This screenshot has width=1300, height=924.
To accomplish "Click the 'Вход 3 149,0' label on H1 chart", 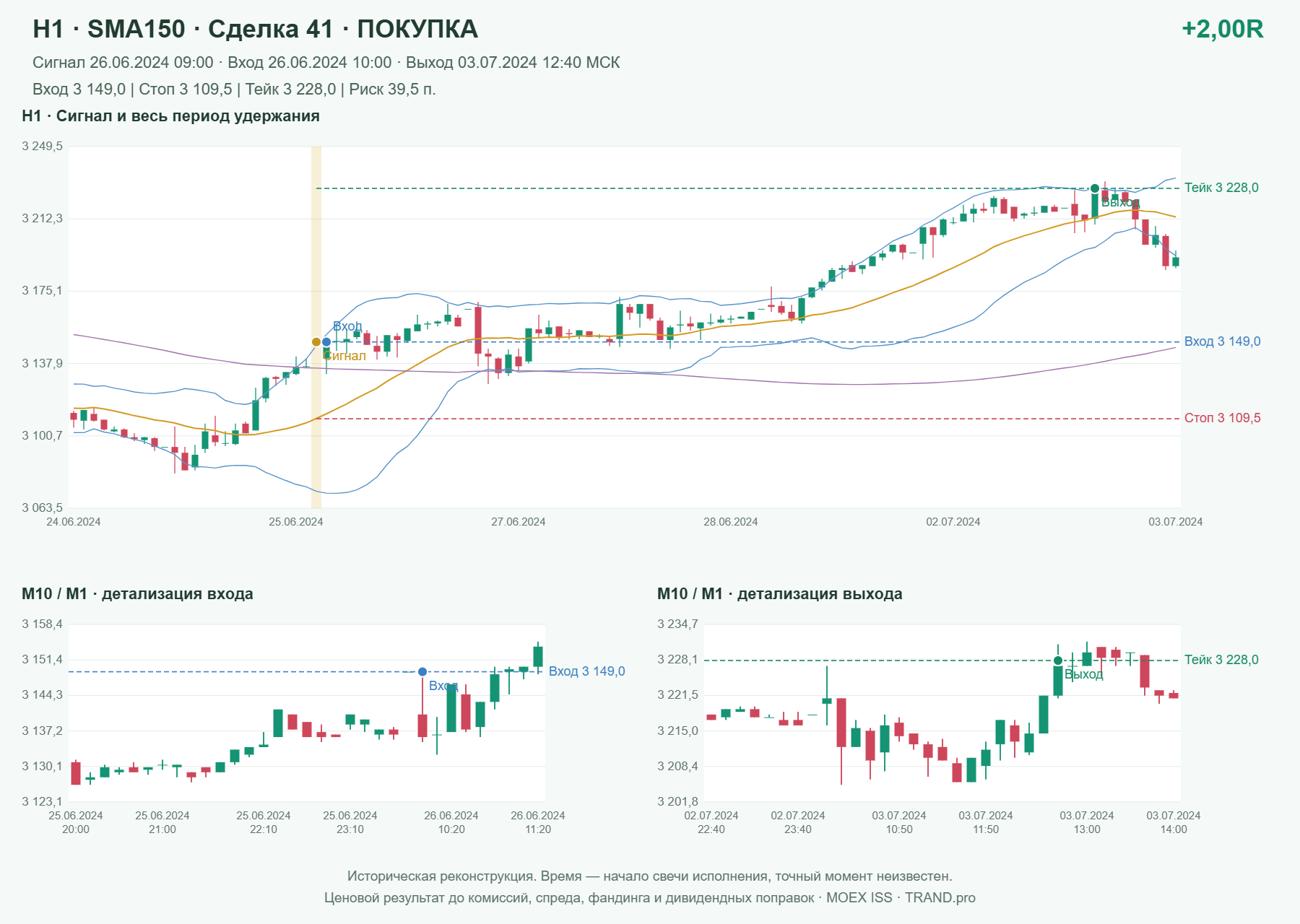I will click(x=1222, y=341).
